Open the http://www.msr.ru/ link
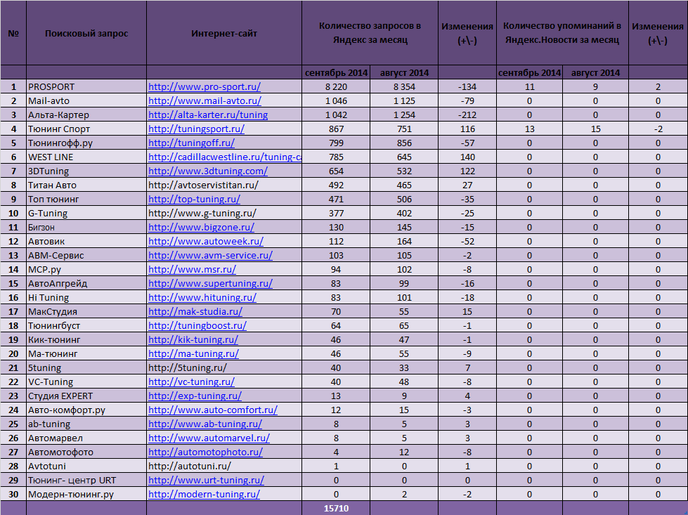Screen dimensions: 688x515 (192, 269)
